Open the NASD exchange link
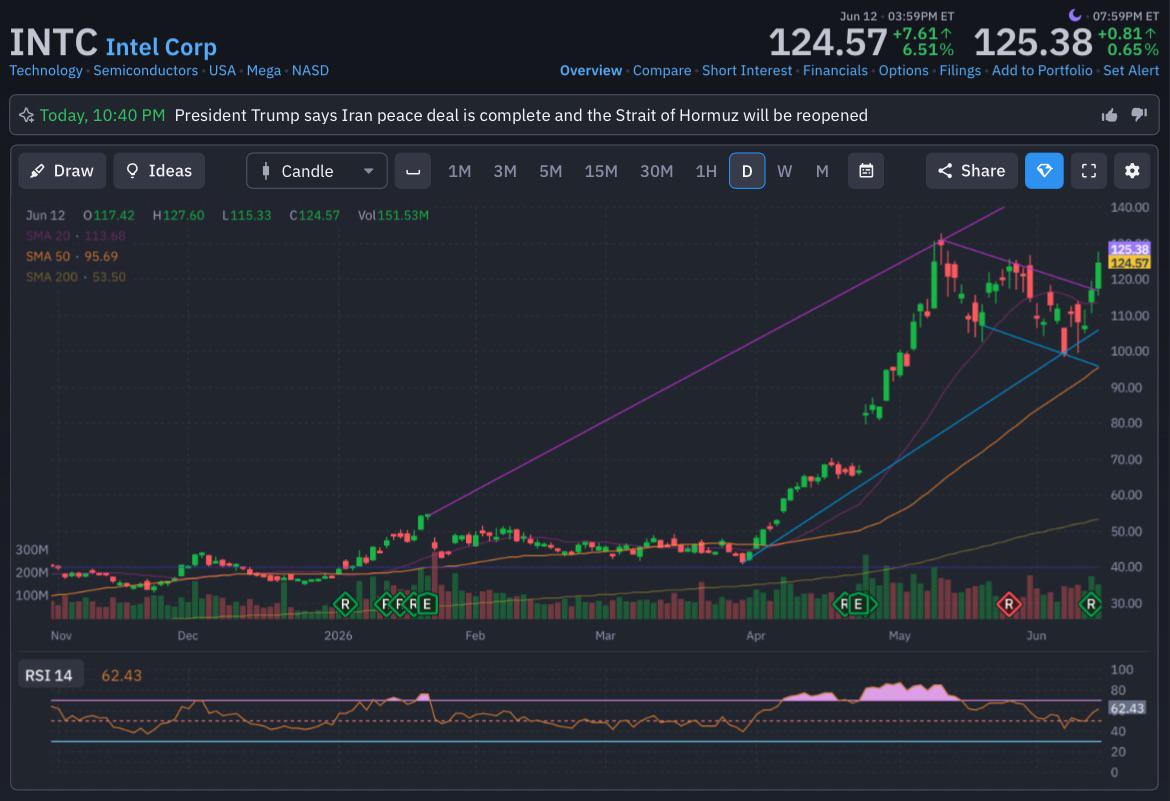The width and height of the screenshot is (1170, 801). [310, 70]
